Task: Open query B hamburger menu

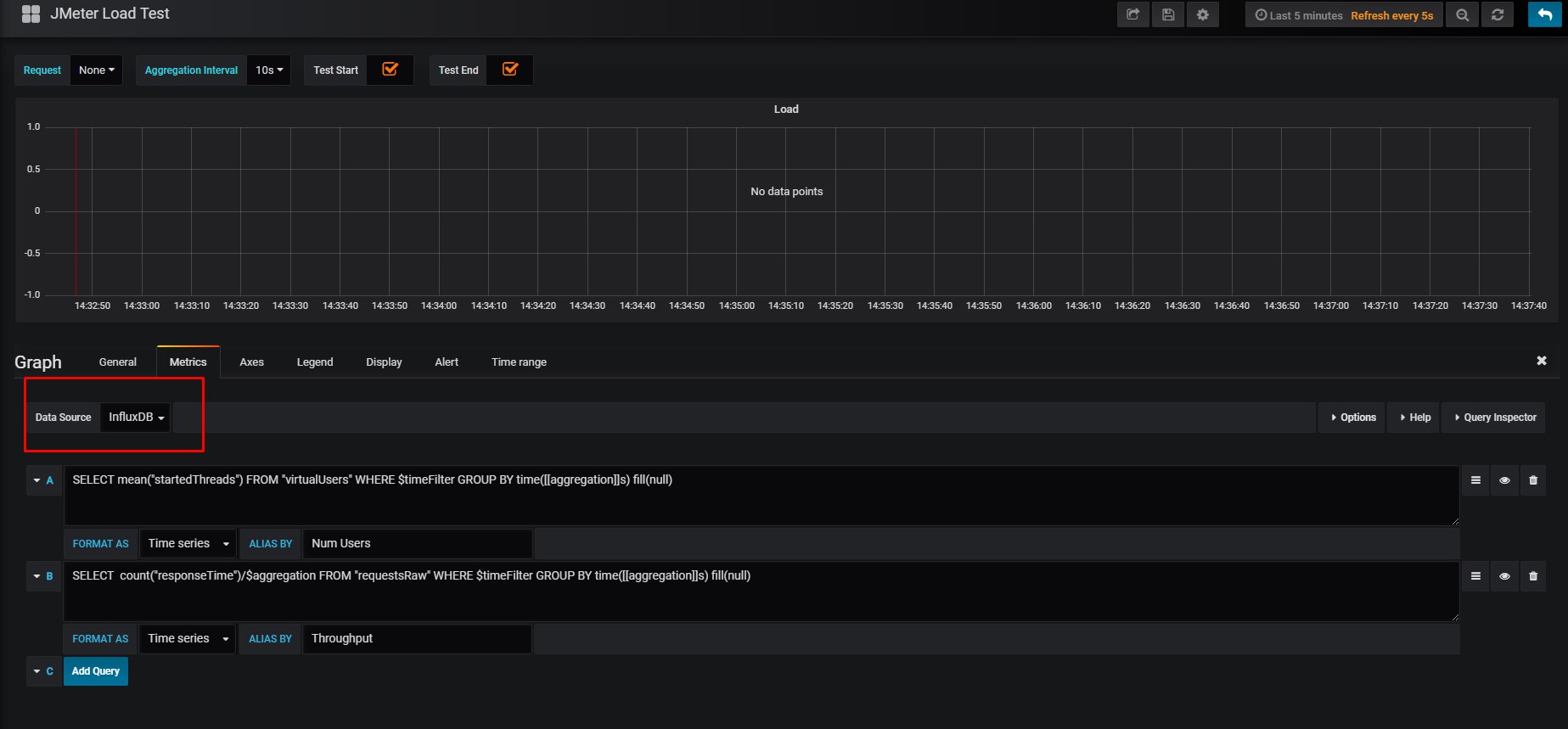Action: point(1475,576)
